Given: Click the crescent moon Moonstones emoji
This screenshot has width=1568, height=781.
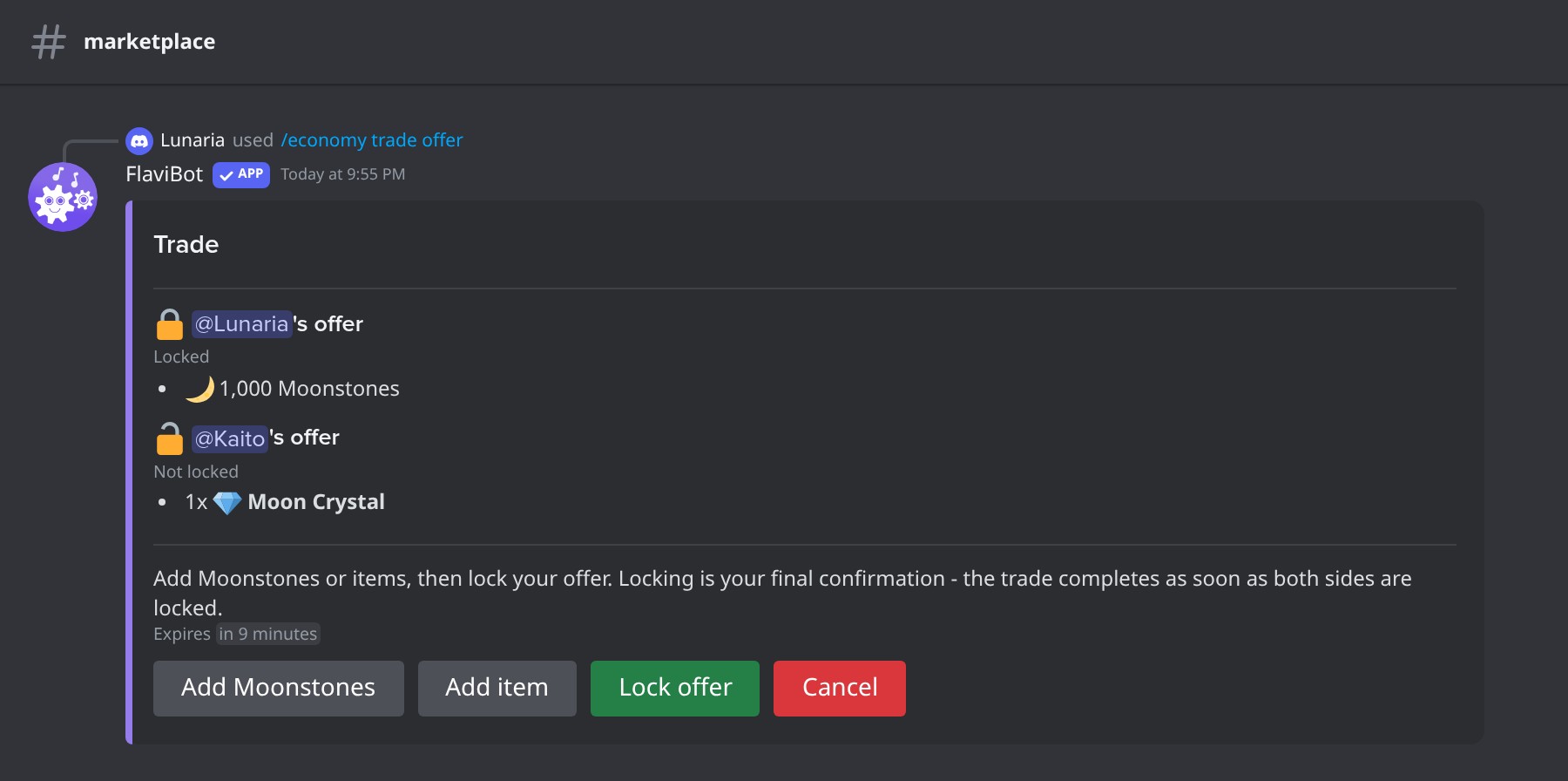Looking at the screenshot, I should click(x=199, y=389).
